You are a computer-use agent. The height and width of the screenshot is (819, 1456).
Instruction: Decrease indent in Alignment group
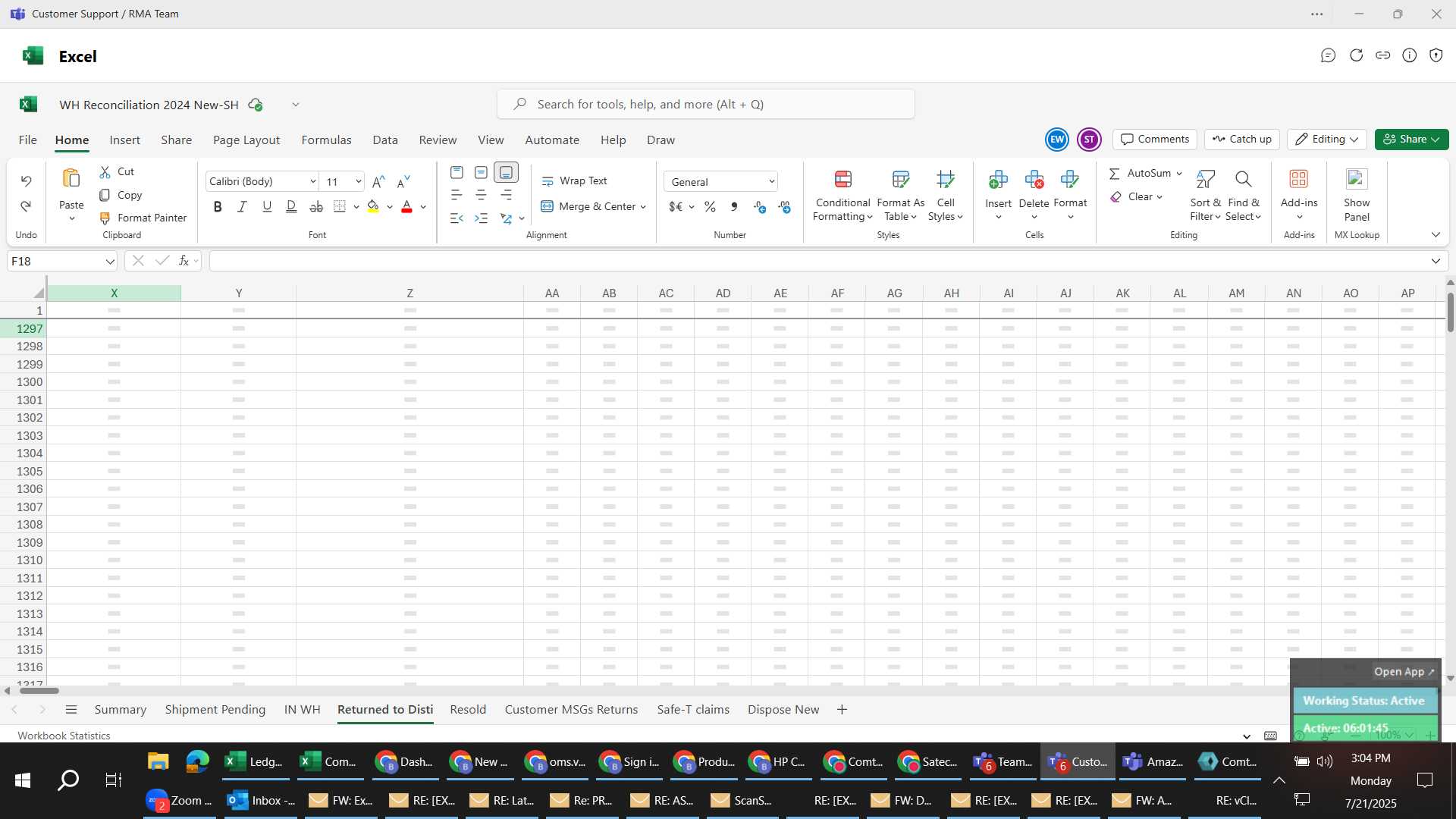click(x=457, y=218)
